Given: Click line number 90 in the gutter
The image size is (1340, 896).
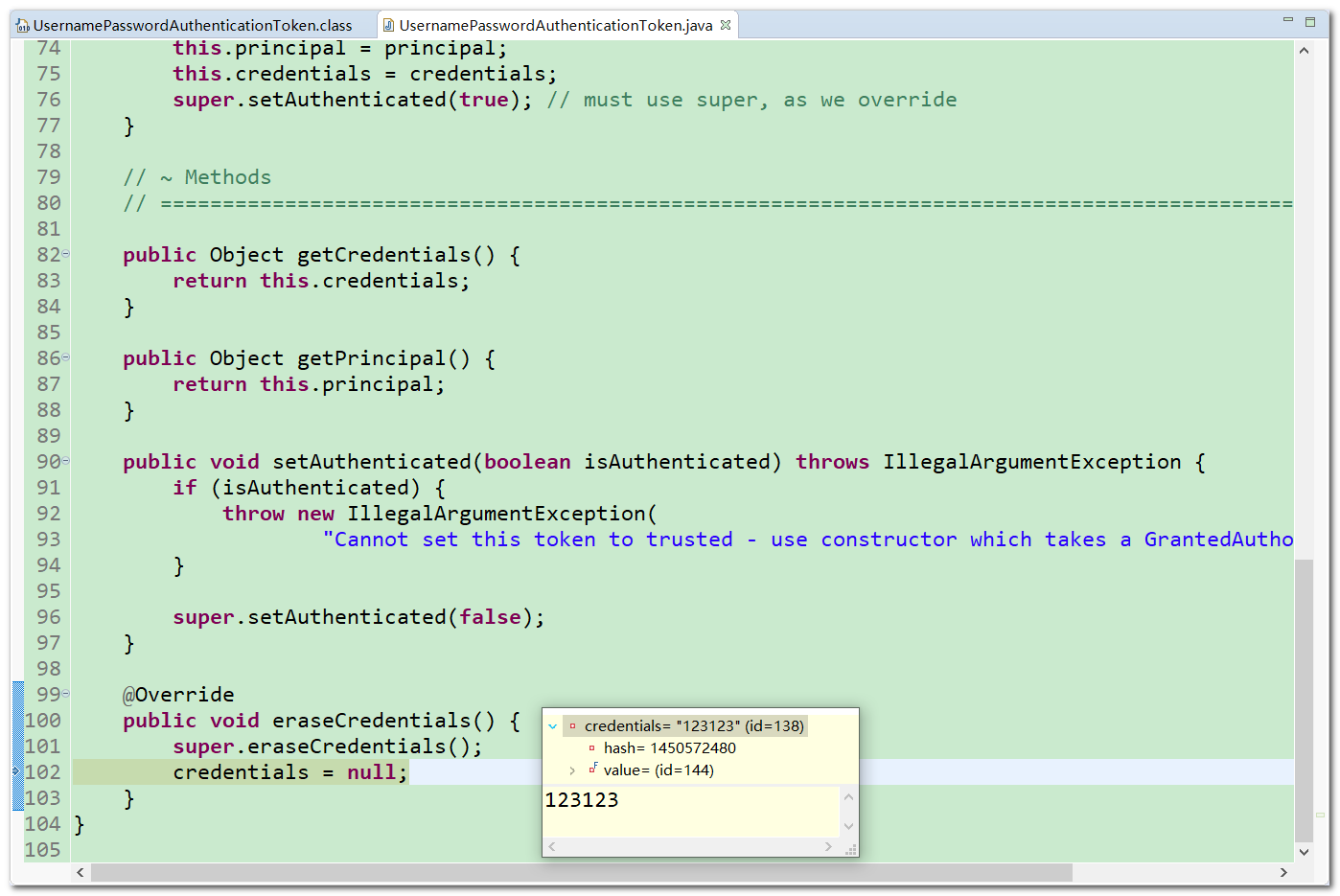Looking at the screenshot, I should [48, 462].
